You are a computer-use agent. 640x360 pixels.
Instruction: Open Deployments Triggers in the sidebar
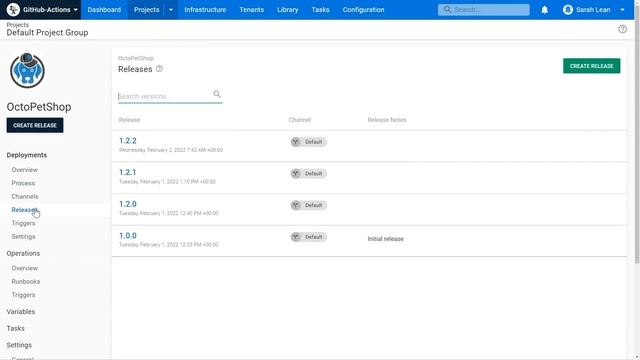(x=23, y=223)
